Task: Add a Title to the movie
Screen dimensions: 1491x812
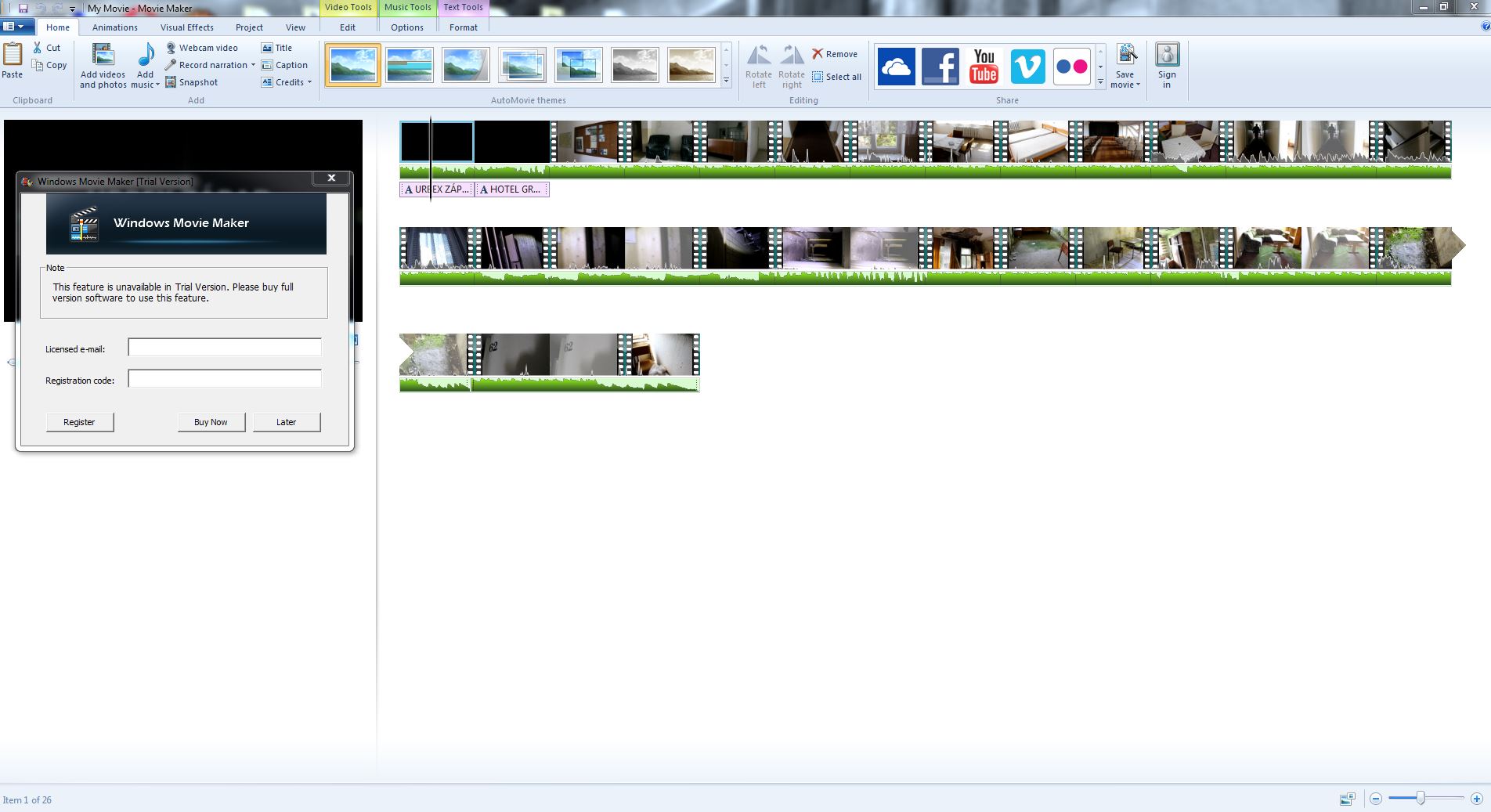Action: (x=276, y=48)
